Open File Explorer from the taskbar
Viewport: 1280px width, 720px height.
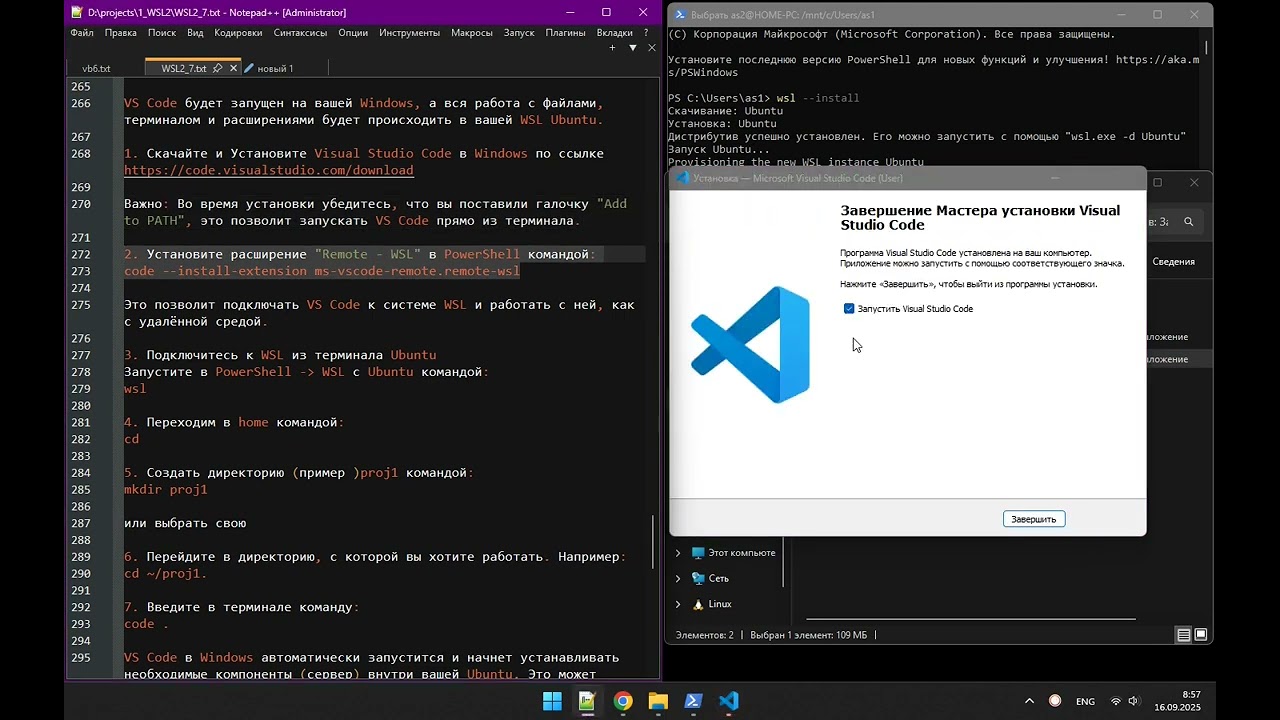[x=658, y=701]
